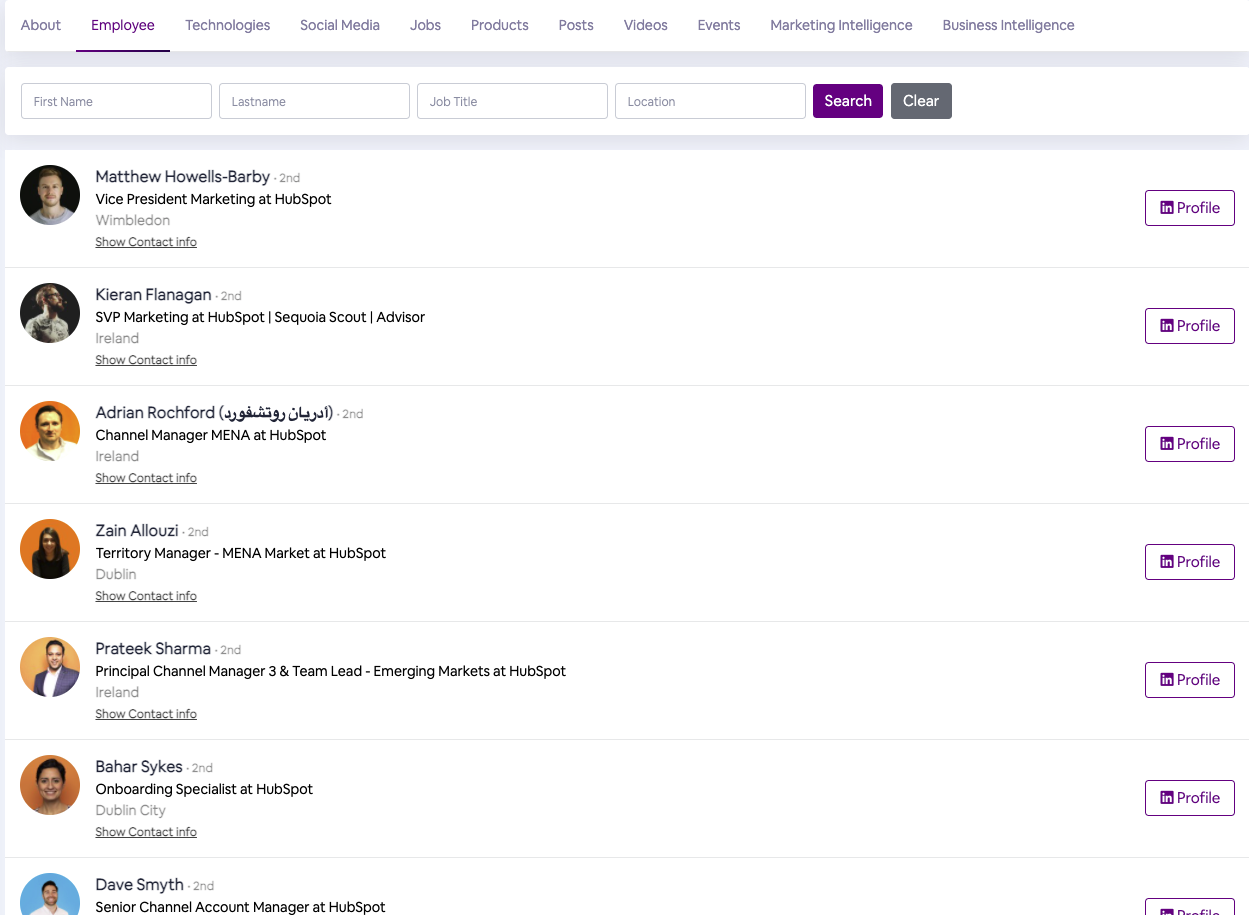Click the name Prateek Sharma

coord(153,649)
